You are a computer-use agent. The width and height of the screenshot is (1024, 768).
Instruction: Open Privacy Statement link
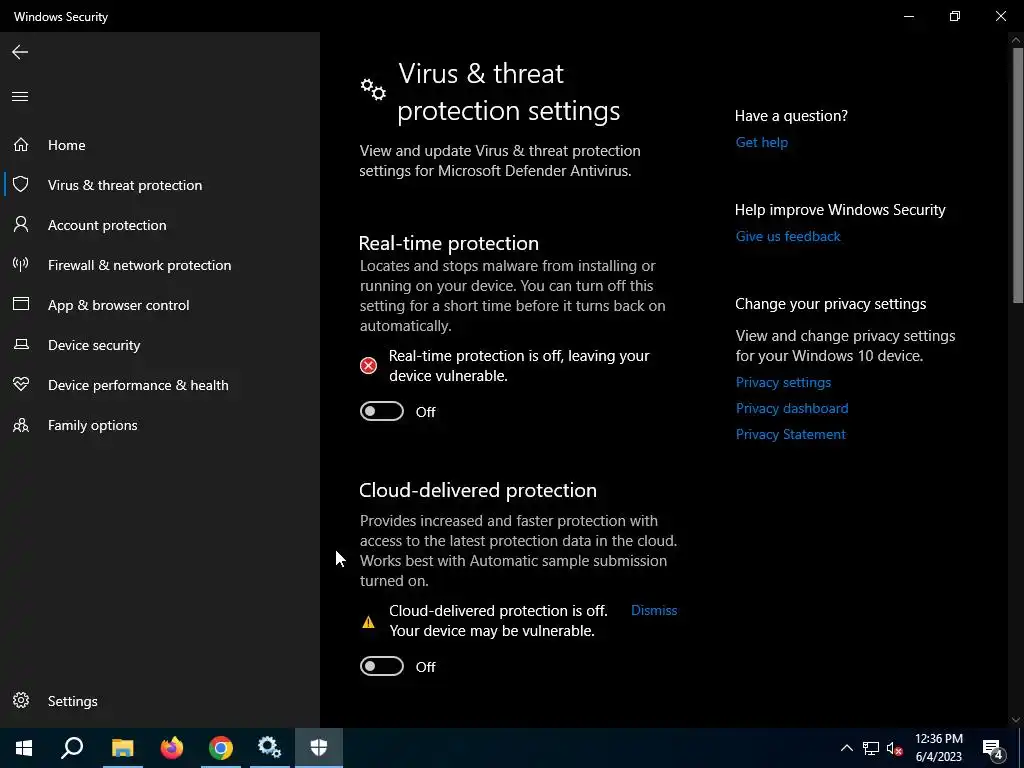pyautogui.click(x=790, y=434)
